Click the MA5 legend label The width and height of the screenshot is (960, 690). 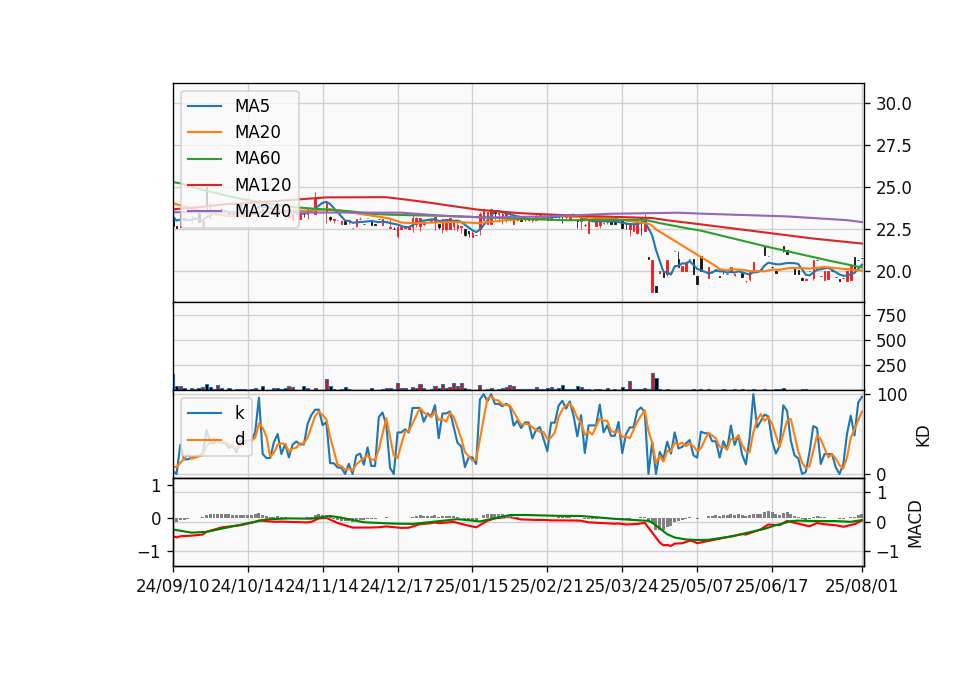point(252,106)
